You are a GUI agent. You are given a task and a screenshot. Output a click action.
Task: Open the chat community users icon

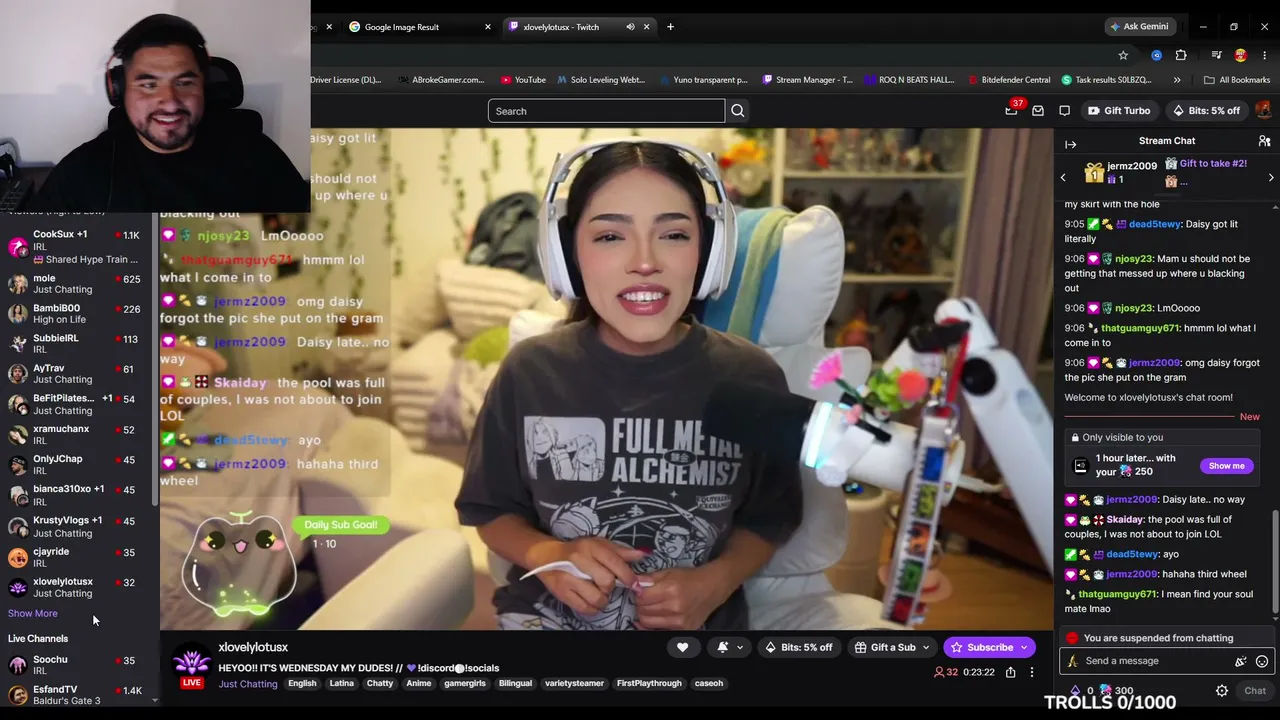(x=1264, y=141)
